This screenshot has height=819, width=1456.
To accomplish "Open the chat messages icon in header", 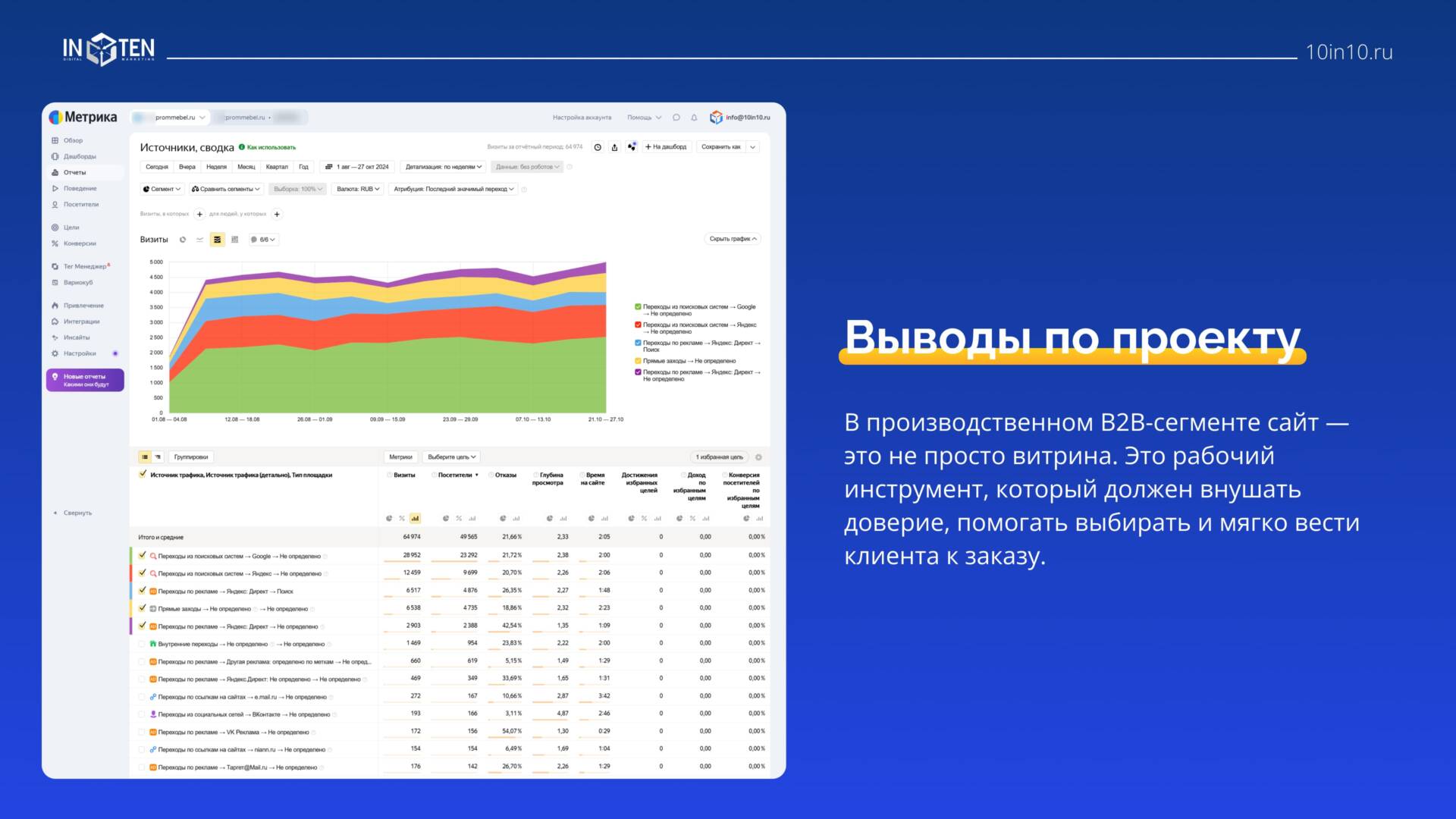I will (676, 118).
